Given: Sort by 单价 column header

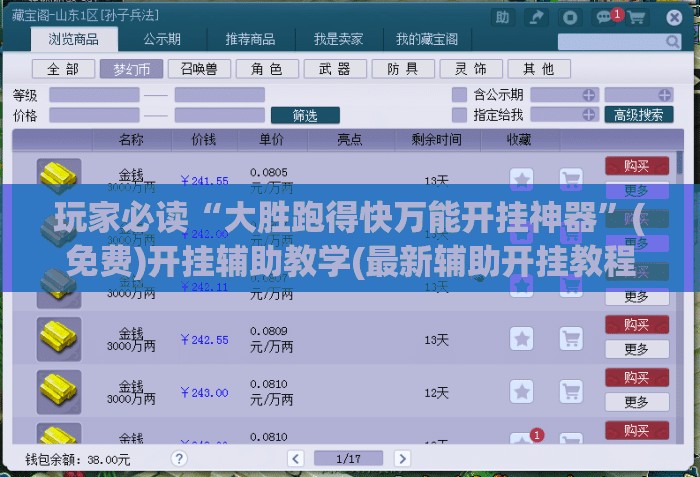Looking at the screenshot, I should point(271,140).
